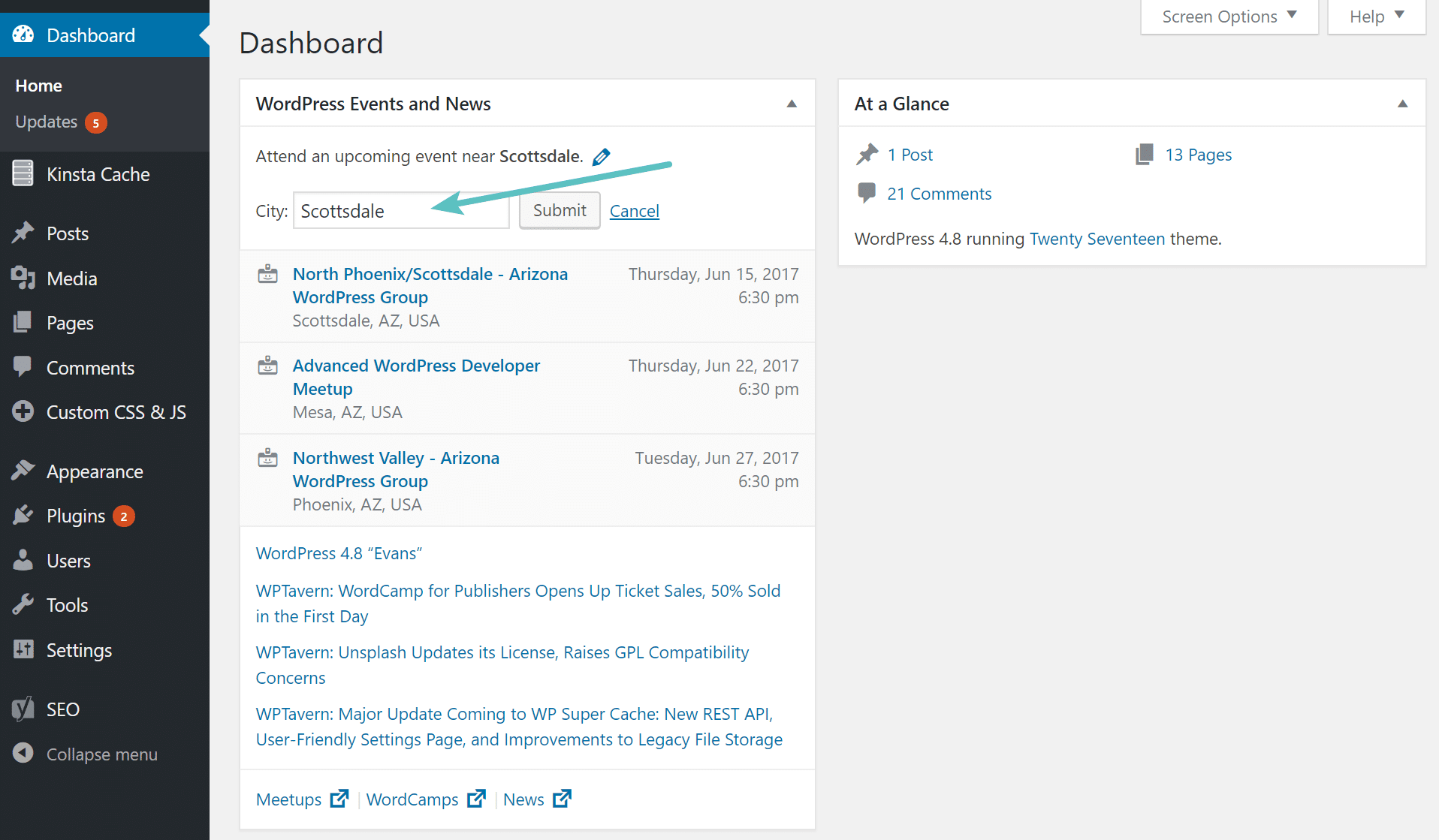Click the Tools wrench icon
Viewport: 1439px width, 840px height.
click(23, 604)
